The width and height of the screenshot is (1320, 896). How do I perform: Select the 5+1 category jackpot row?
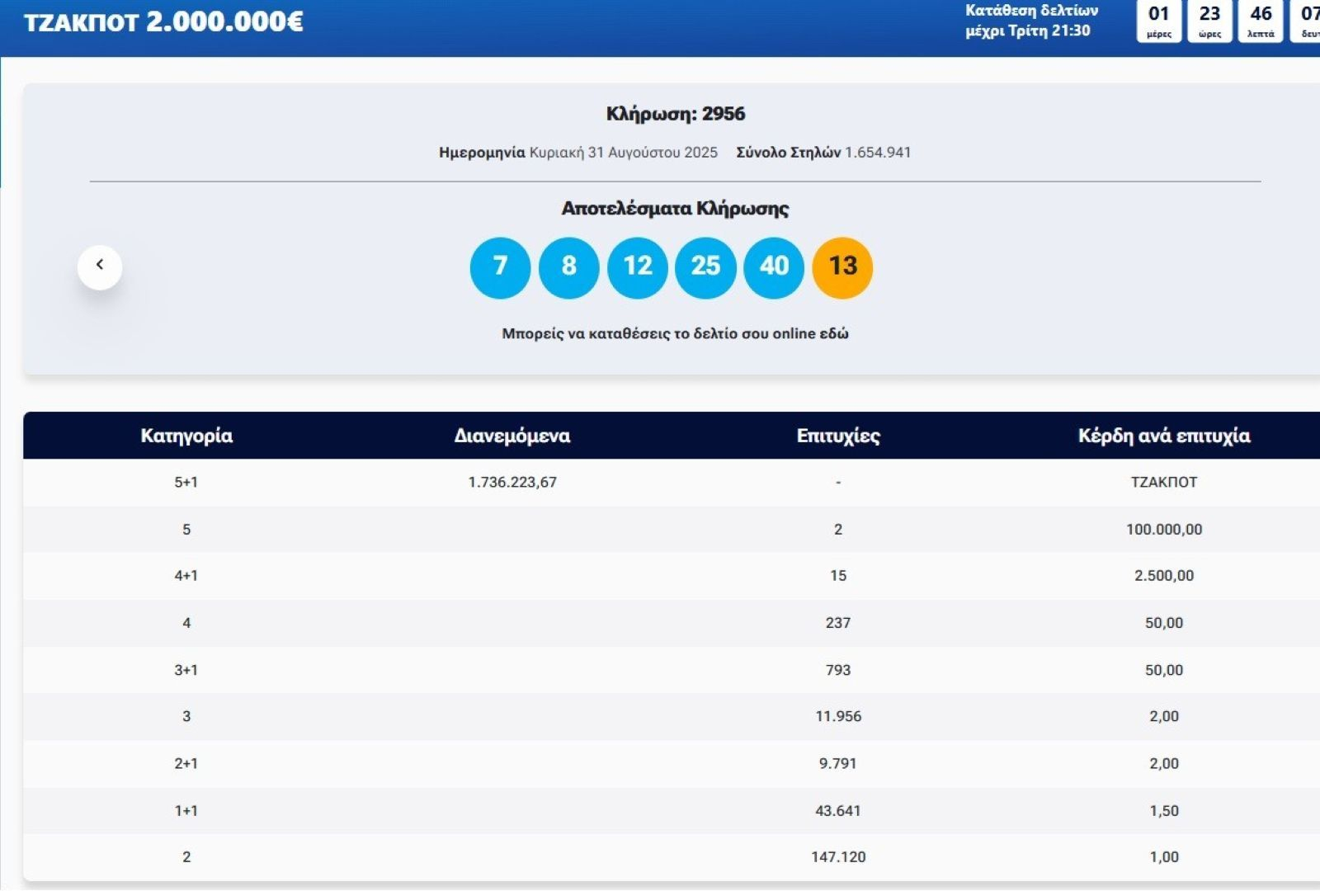[x=186, y=483]
